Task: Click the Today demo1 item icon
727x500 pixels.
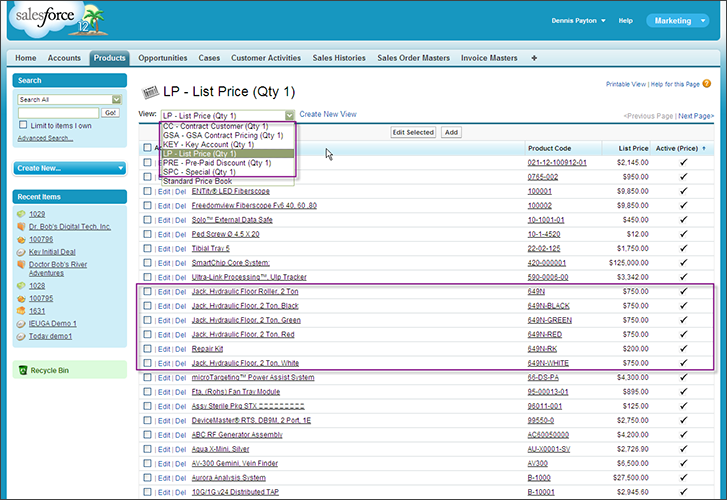Action: click(21, 336)
